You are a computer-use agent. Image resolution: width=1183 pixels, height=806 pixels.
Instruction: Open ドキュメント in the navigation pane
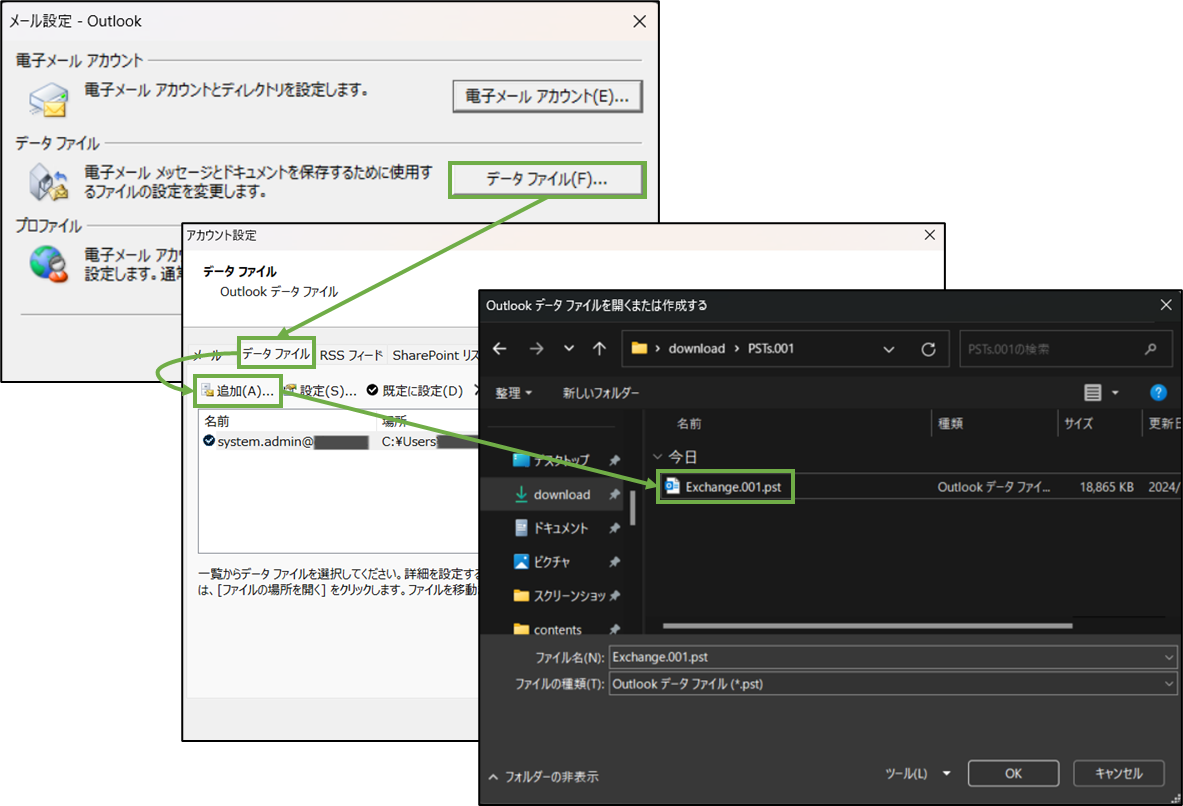[x=560, y=528]
